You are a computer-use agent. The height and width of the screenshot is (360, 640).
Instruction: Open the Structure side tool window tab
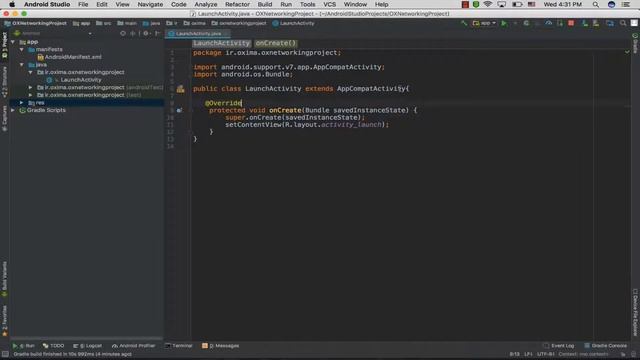pyautogui.click(x=4, y=82)
